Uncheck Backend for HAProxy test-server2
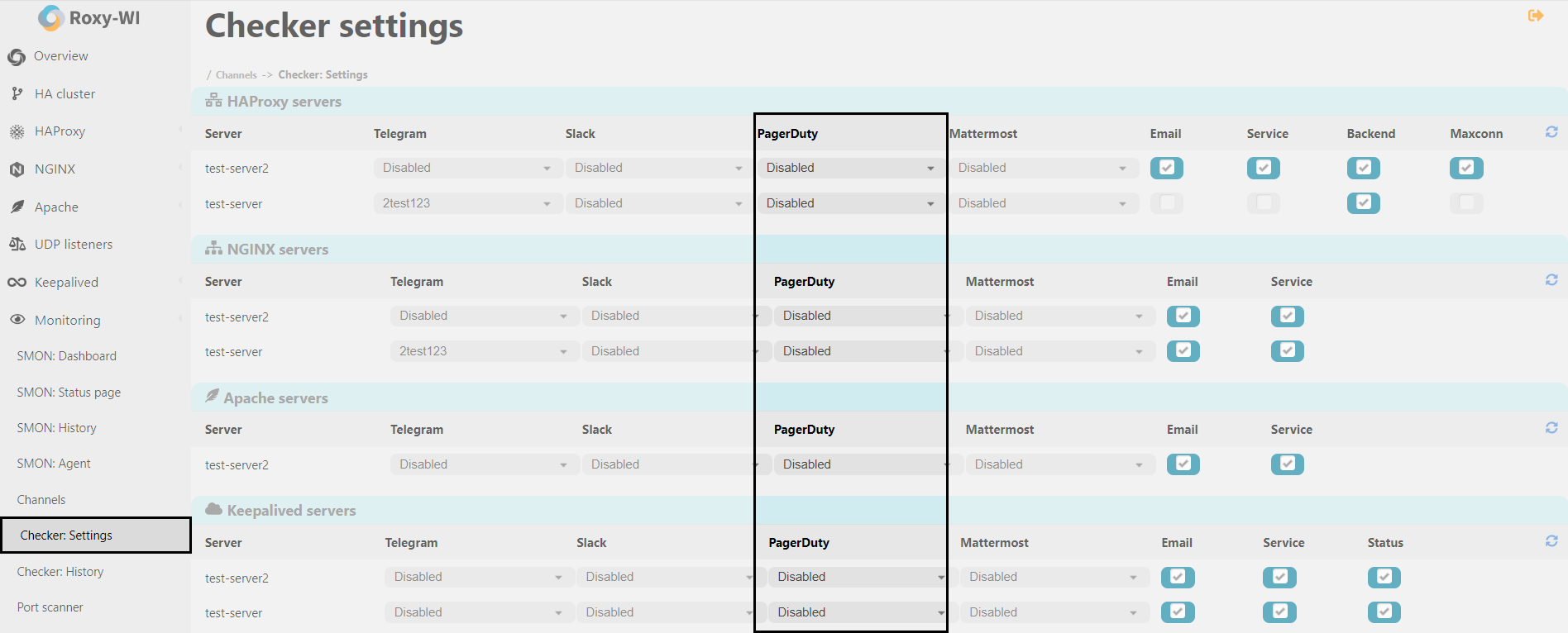Viewport: 1568px width, 633px height. [x=1364, y=168]
